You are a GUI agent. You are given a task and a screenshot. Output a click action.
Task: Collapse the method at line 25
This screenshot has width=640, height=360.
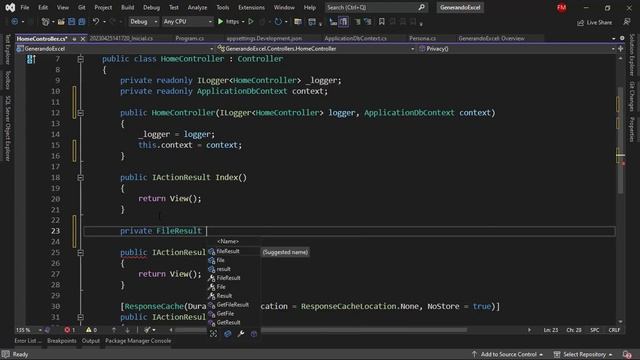tap(80, 253)
